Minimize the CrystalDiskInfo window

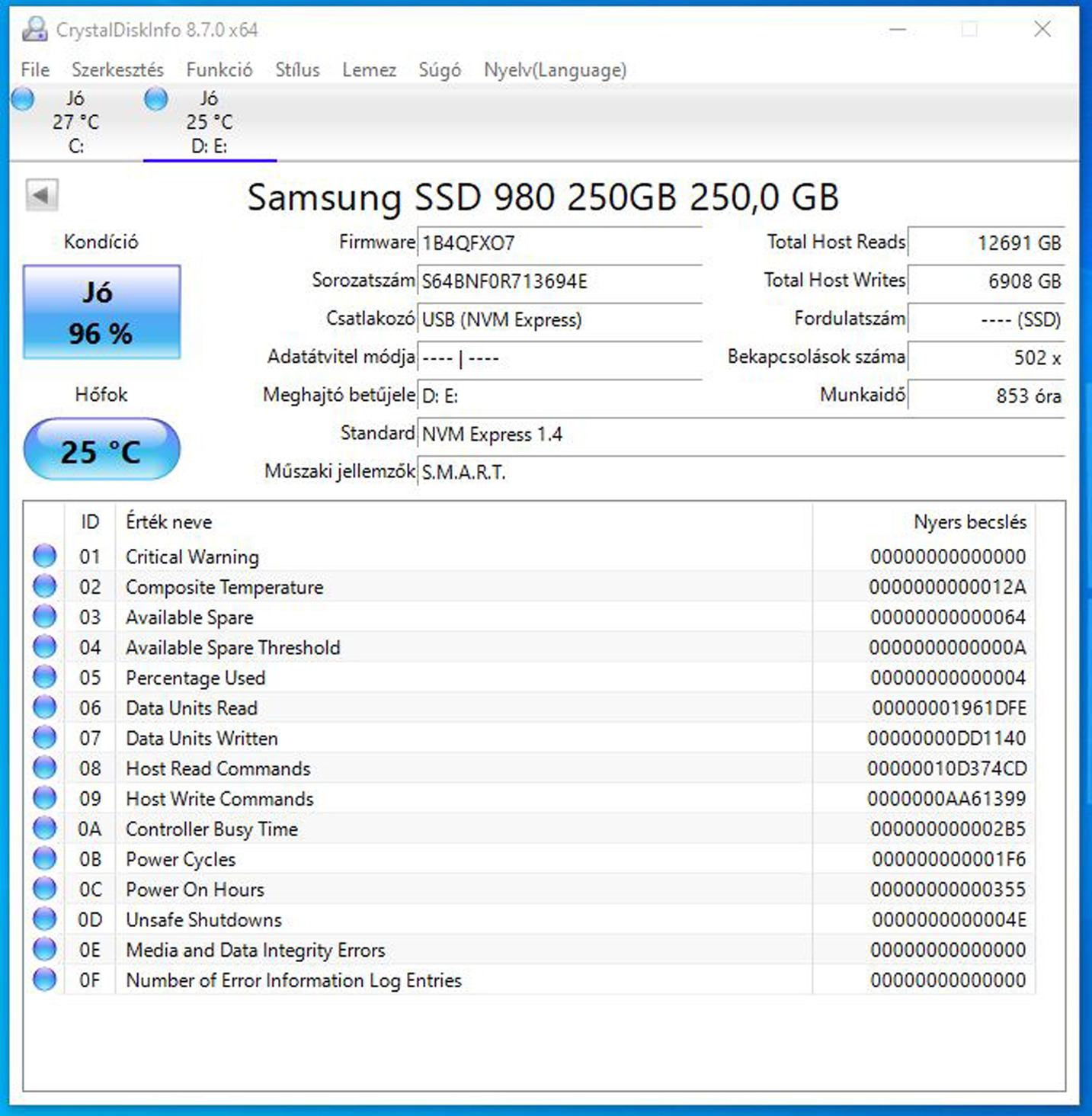point(898,30)
